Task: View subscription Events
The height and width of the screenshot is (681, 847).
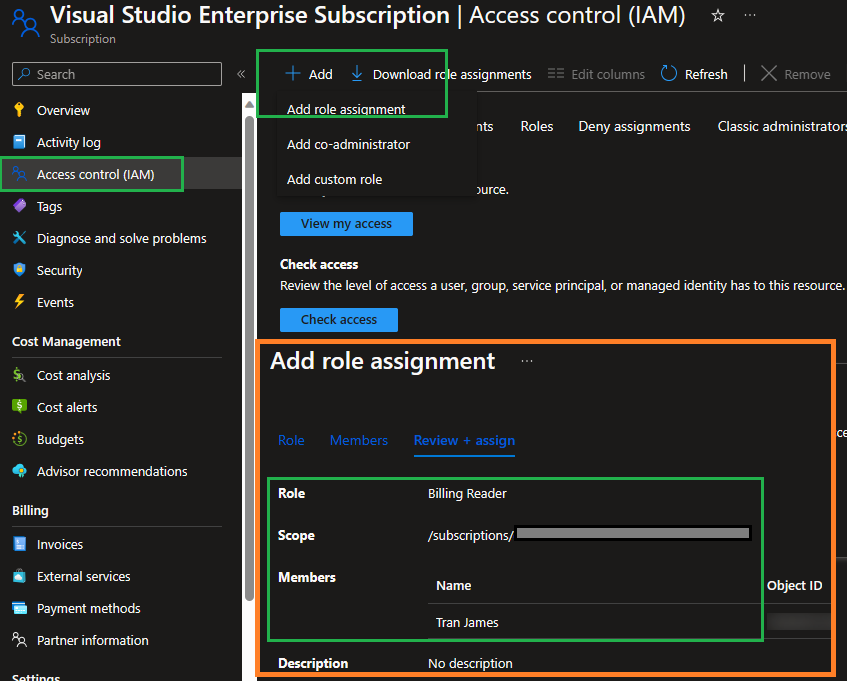Action: point(55,302)
